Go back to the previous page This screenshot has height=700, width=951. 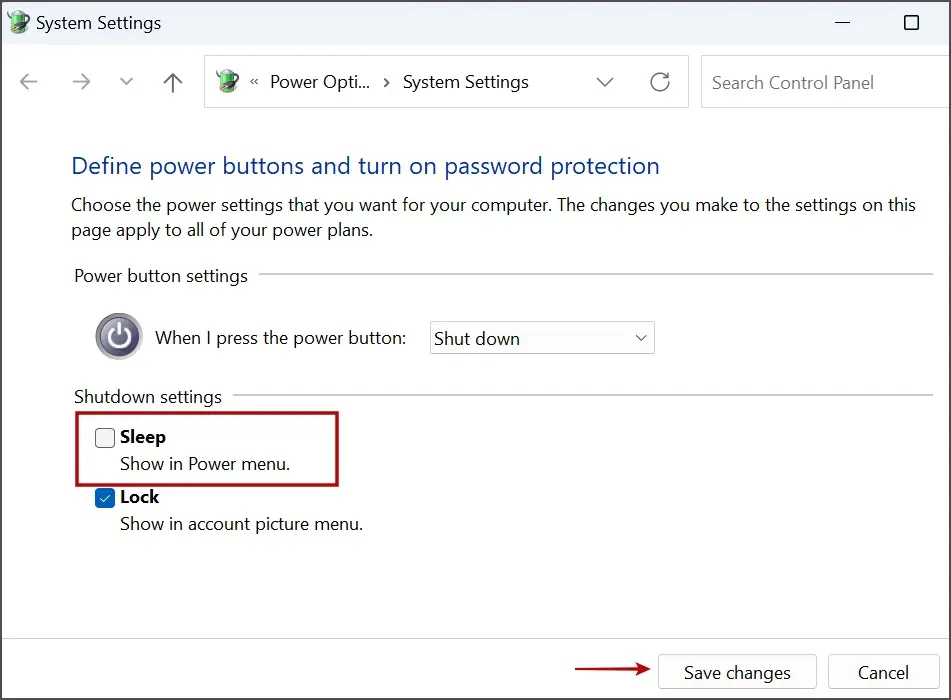pos(29,82)
